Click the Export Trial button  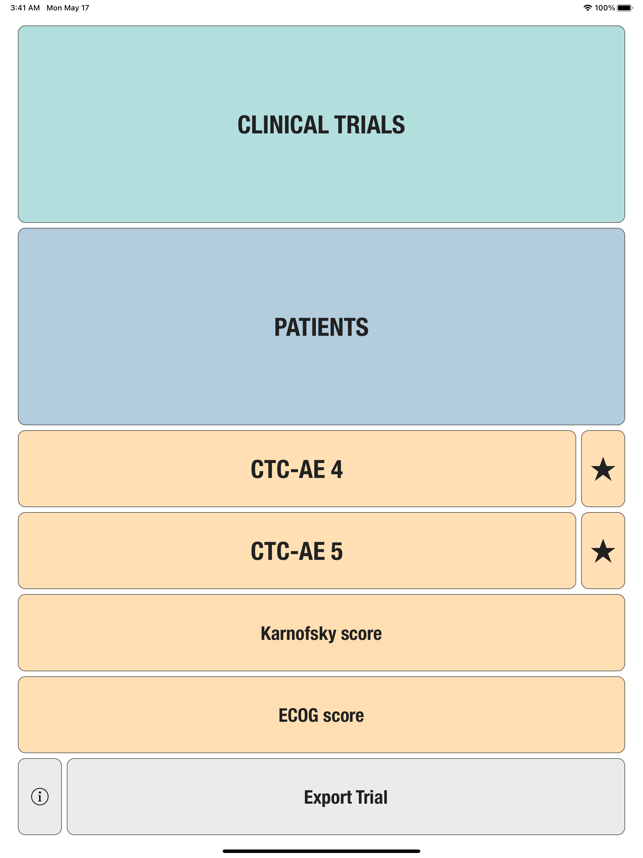coord(346,797)
